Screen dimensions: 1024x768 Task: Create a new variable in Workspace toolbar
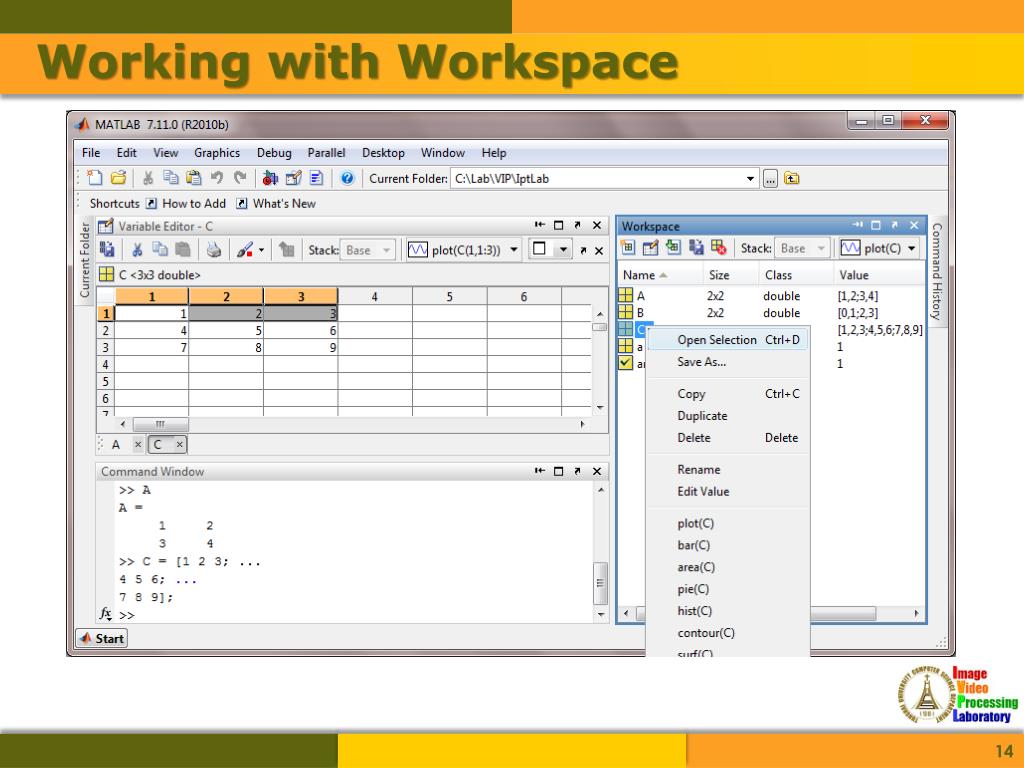click(628, 248)
